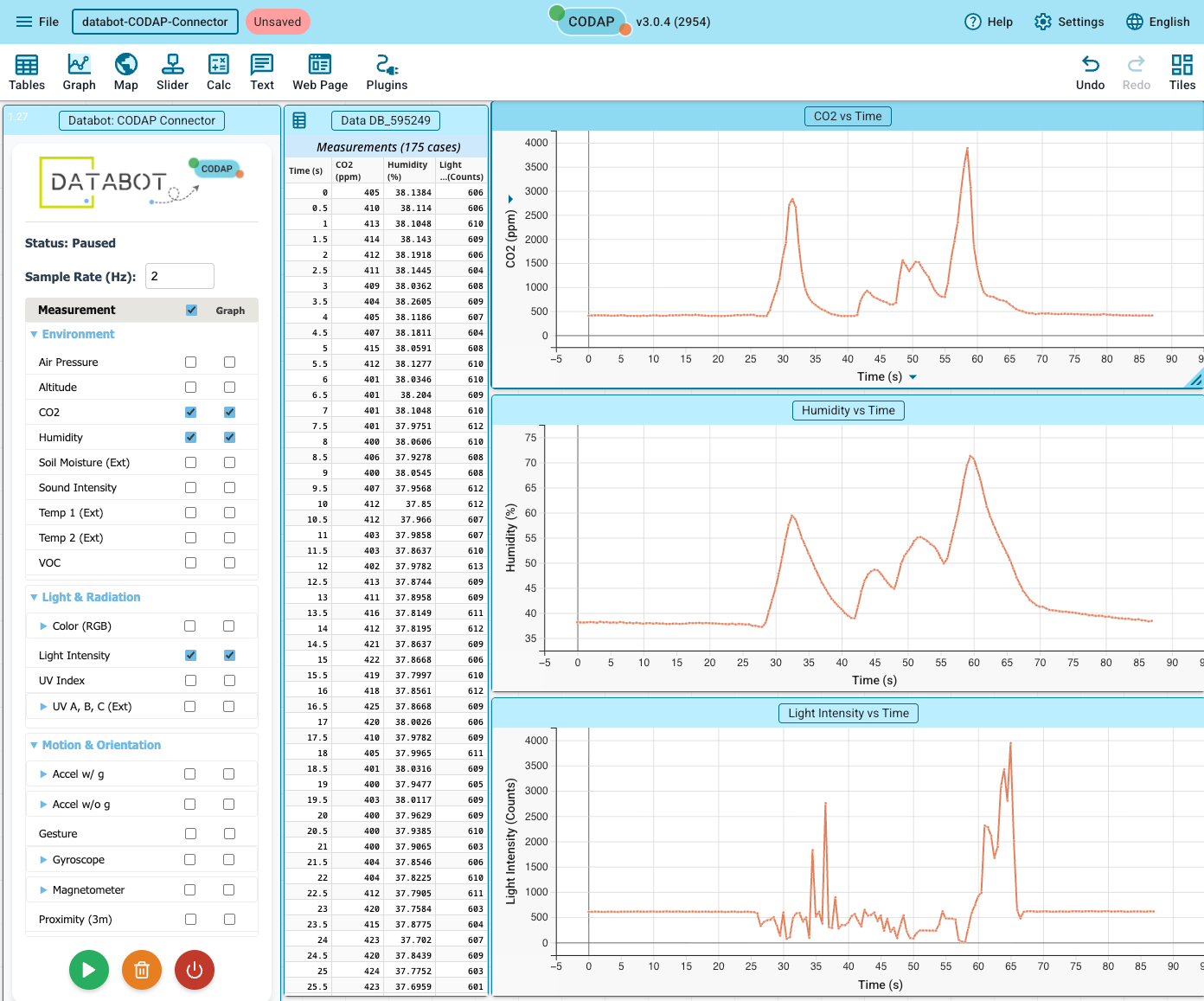
Task: Open the hamburger File menu
Action: pyautogui.click(x=37, y=22)
